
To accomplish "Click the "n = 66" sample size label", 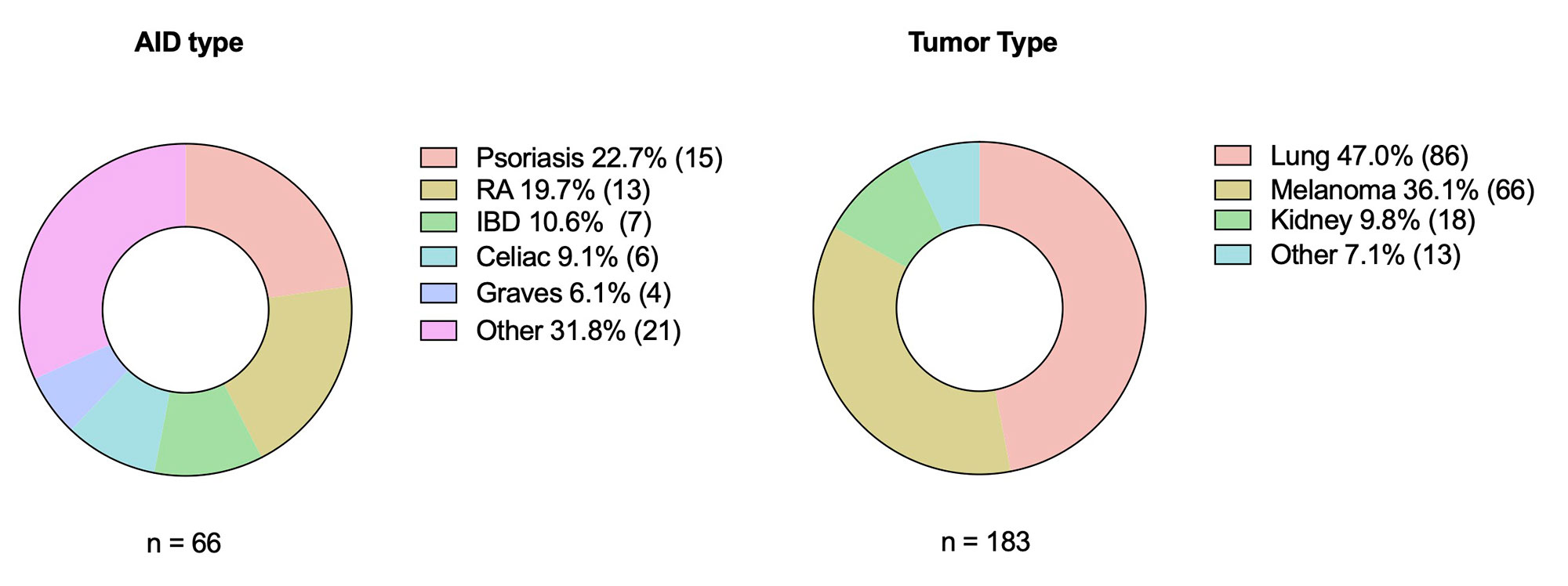I will pos(184,543).
